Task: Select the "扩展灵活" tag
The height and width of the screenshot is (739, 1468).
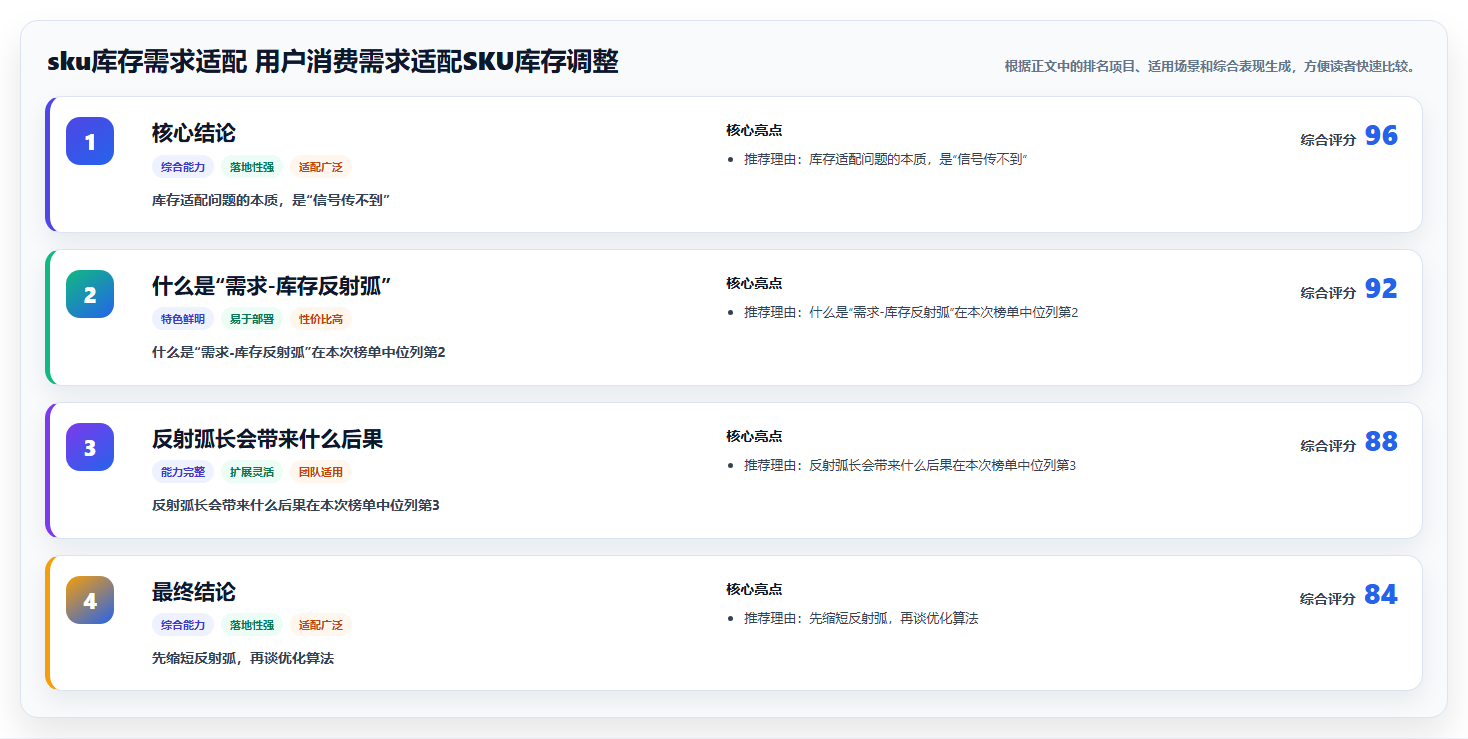Action: (252, 472)
